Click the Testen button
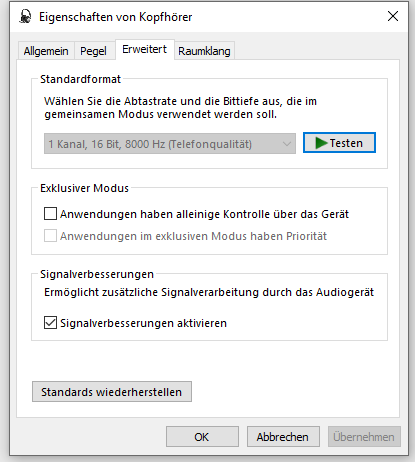 (339, 143)
